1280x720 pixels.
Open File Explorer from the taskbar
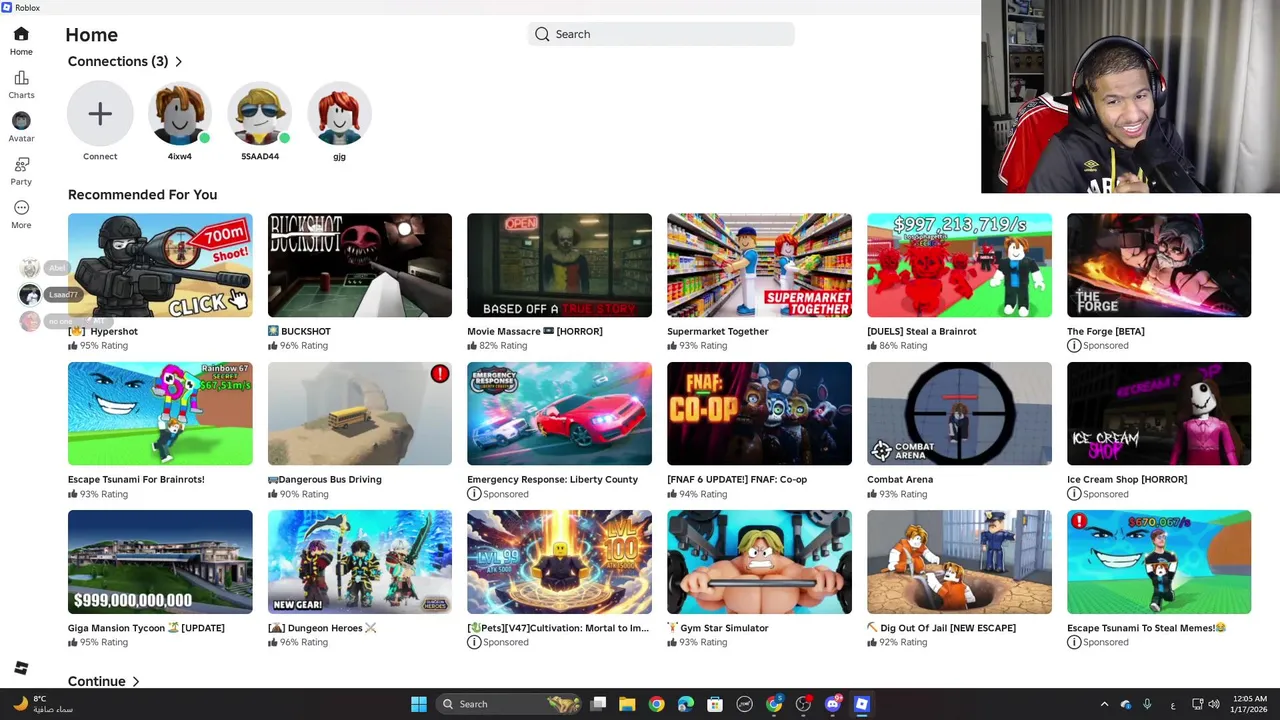point(627,704)
